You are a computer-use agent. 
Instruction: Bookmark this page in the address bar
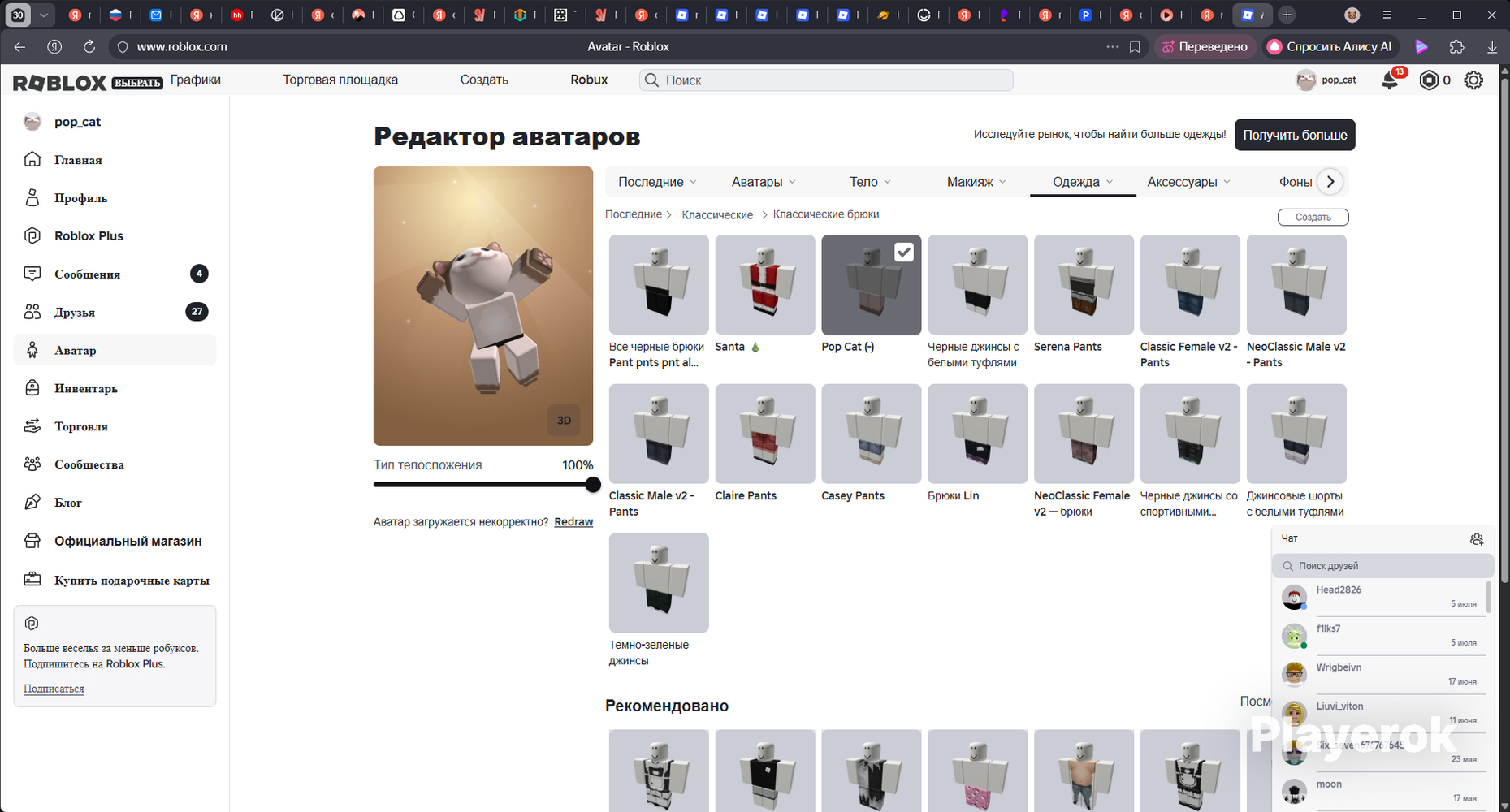[1135, 47]
